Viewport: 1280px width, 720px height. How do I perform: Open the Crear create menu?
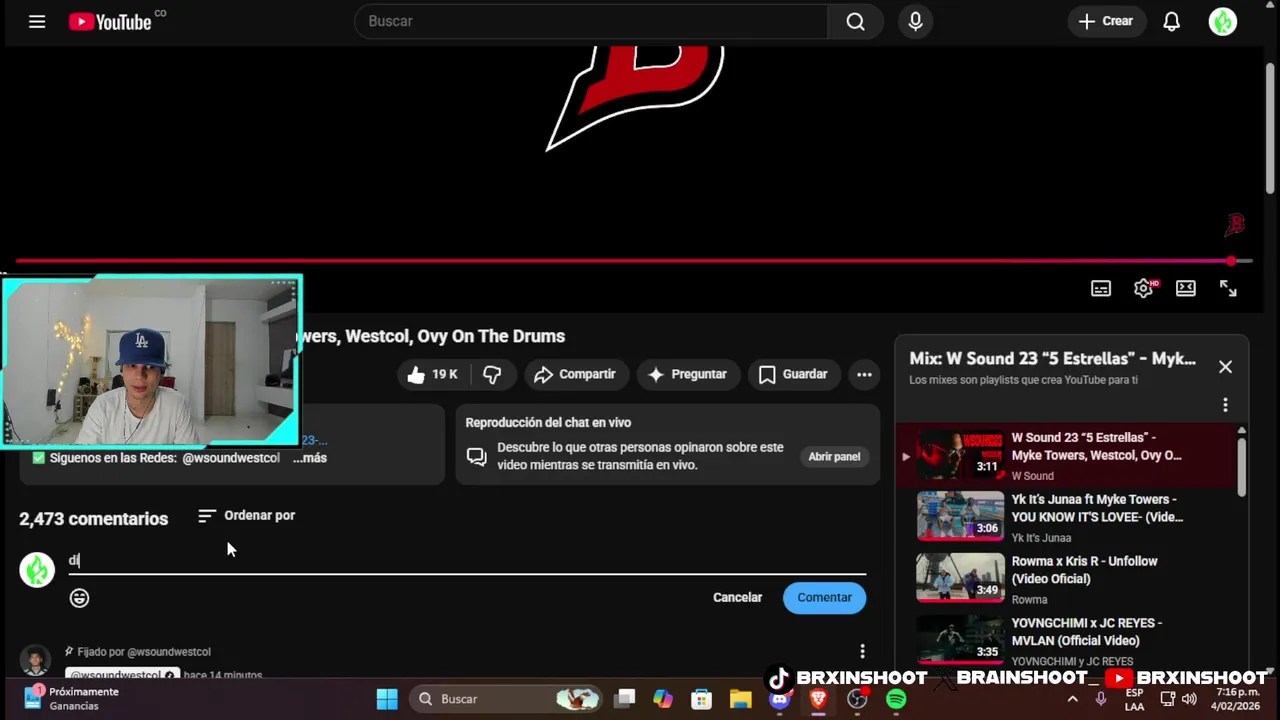[x=1106, y=21]
